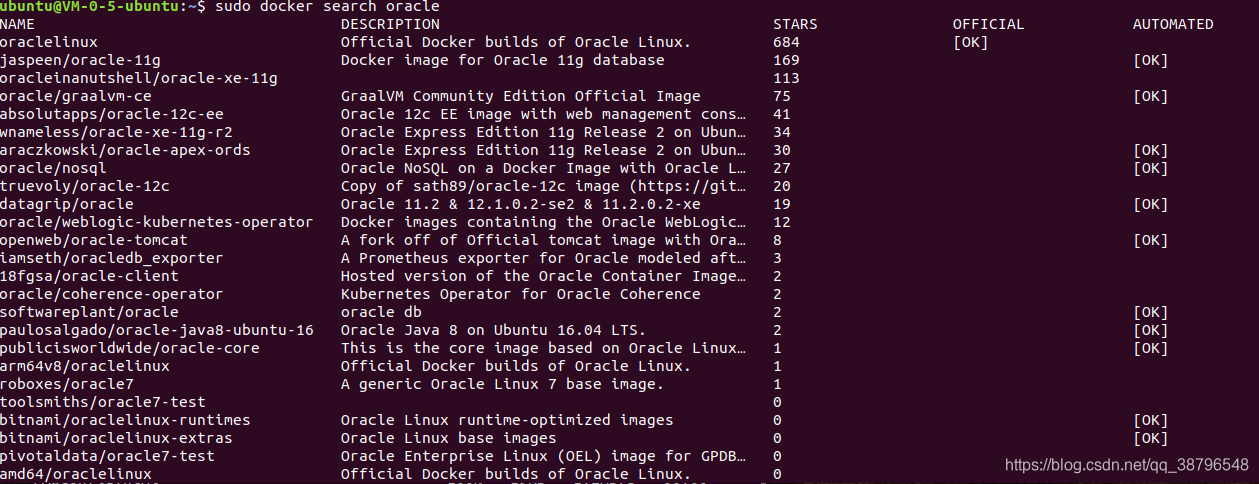Click the star count 113
Viewport: 1259px width, 484px height.
coord(786,78)
